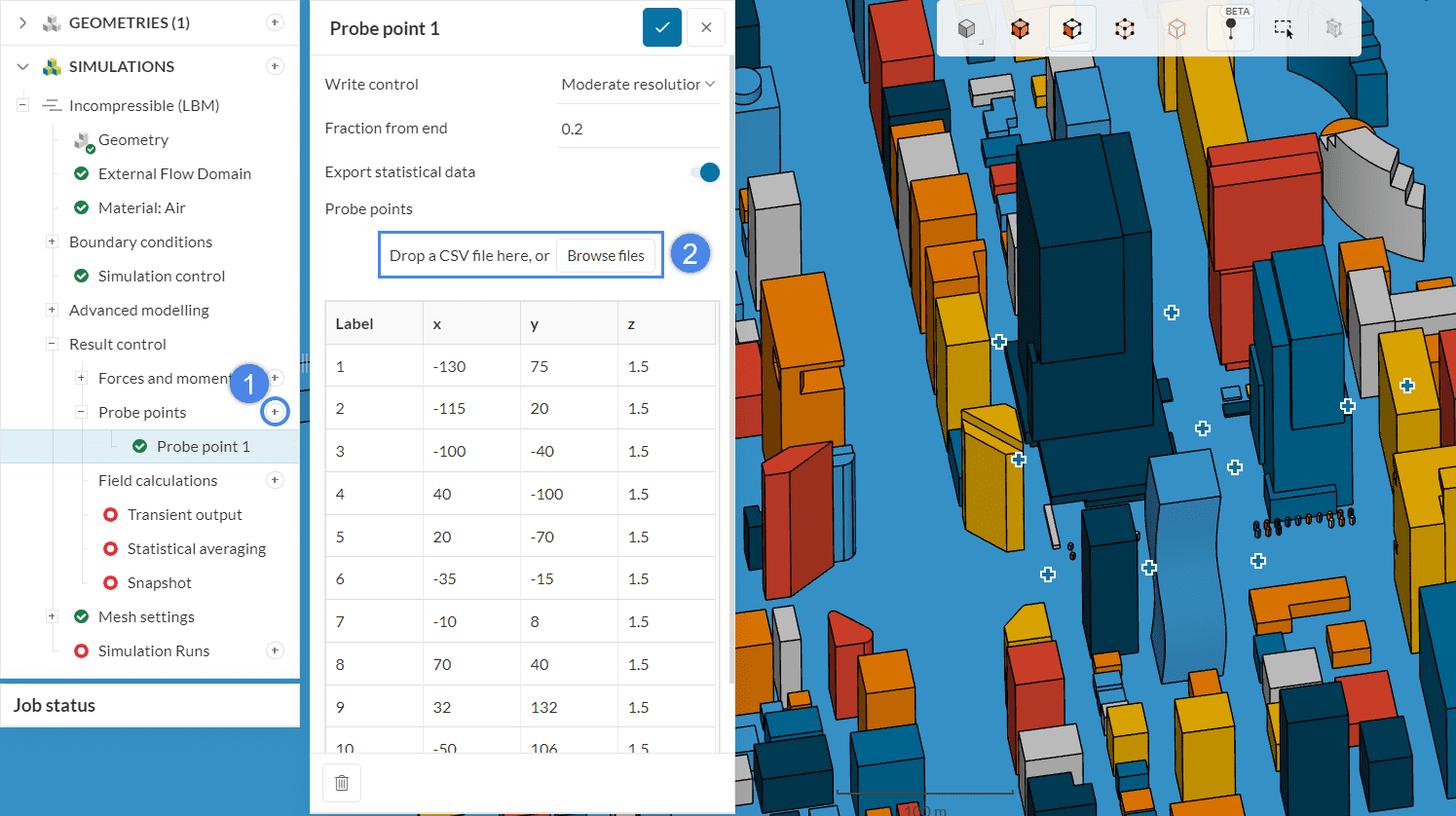Activate the box selection tool
Viewport: 1456px width, 816px height.
(1283, 29)
